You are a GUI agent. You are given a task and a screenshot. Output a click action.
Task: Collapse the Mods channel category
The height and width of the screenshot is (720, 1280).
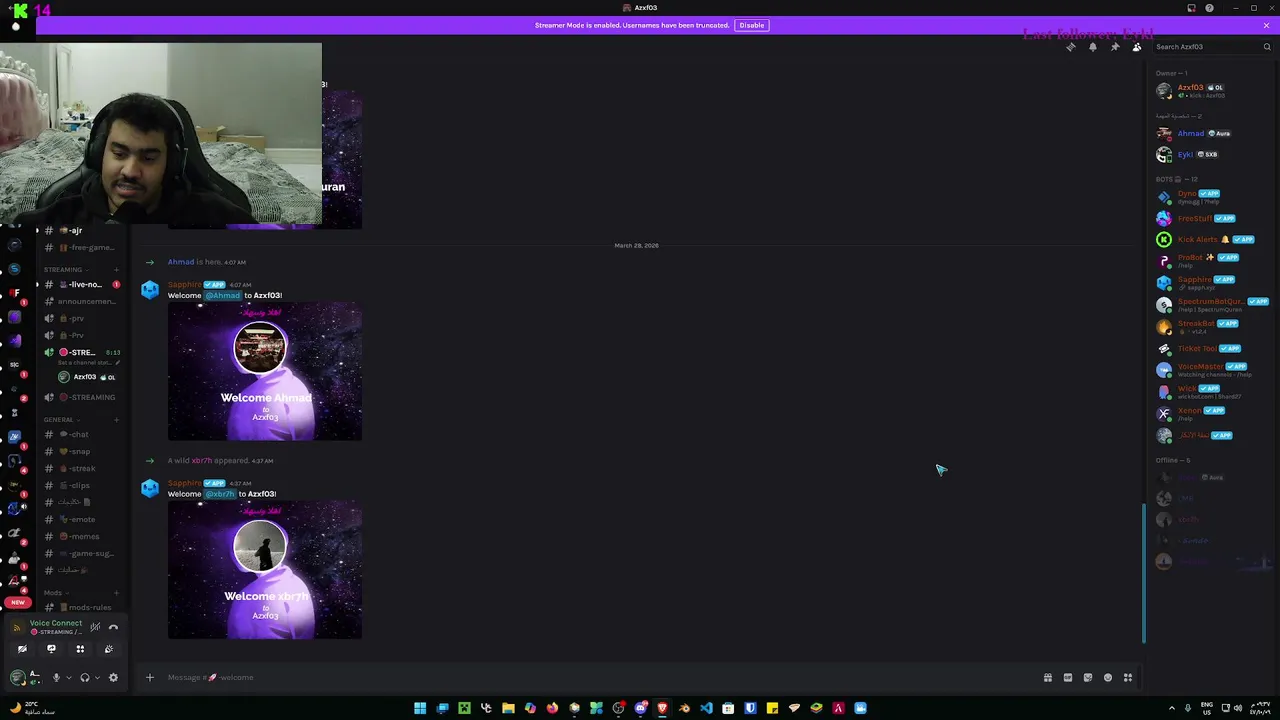(56, 593)
